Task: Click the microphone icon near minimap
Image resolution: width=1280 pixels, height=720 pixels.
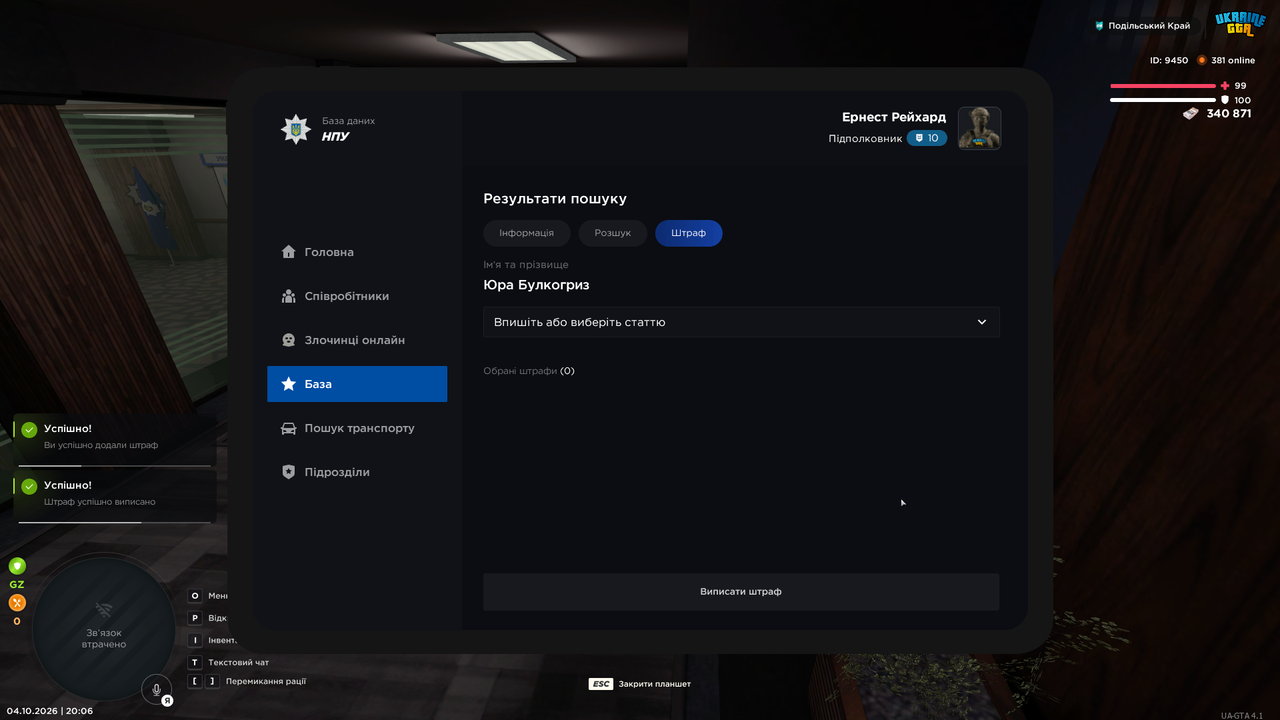Action: point(156,689)
